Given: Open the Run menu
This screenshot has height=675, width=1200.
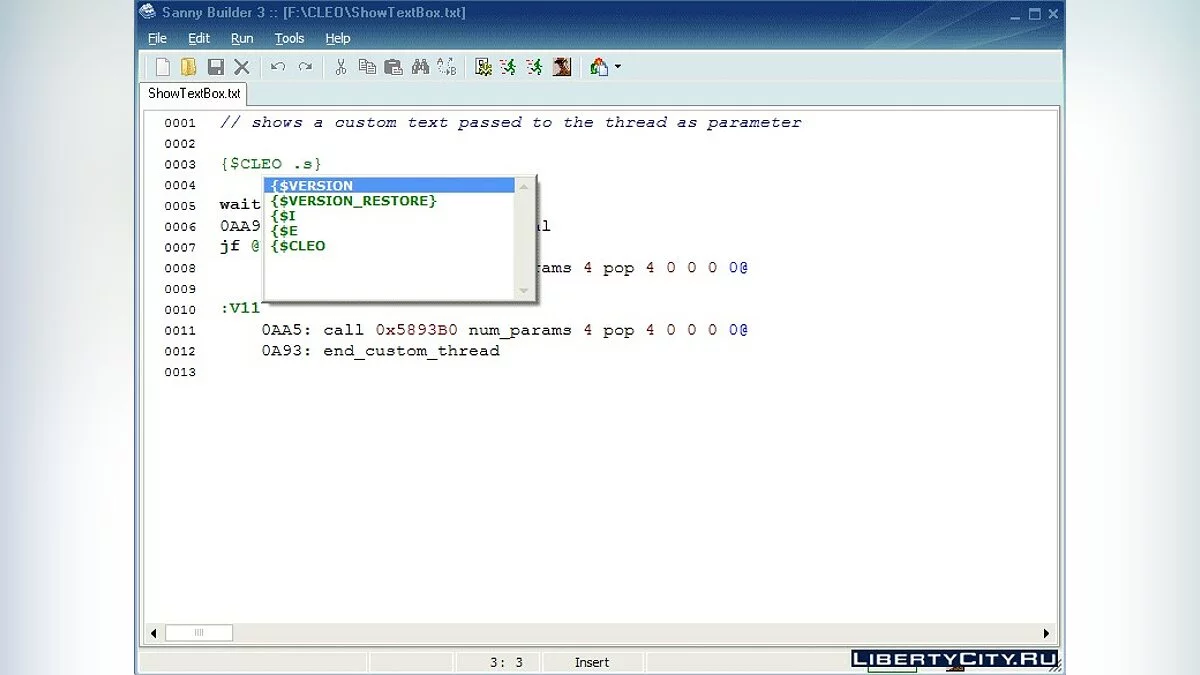Looking at the screenshot, I should click(242, 38).
